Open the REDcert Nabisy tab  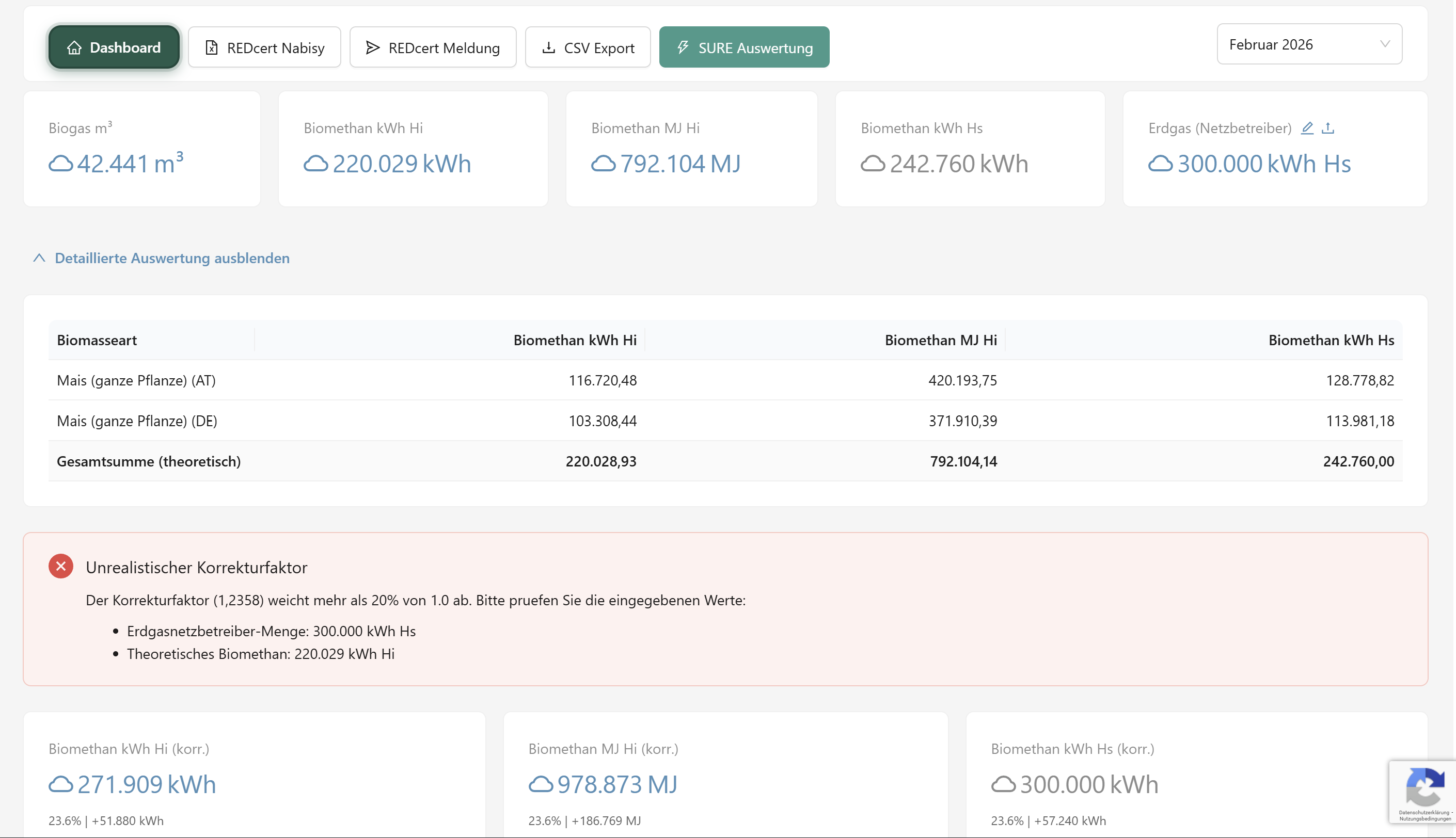tap(264, 47)
